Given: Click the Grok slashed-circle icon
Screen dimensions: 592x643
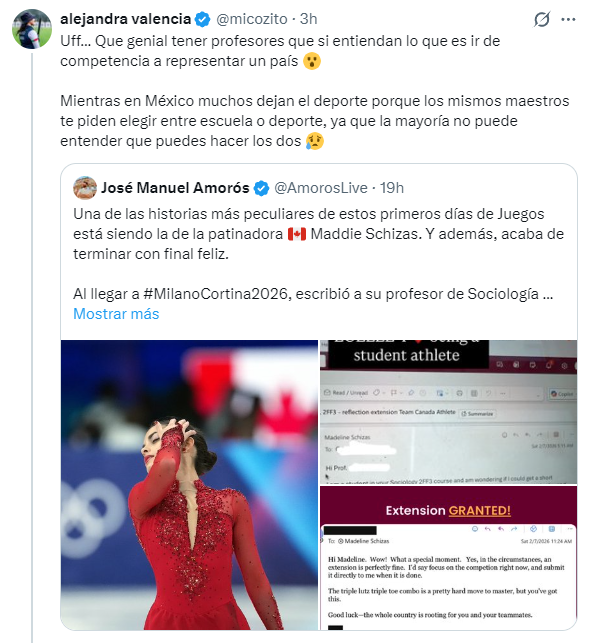Looking at the screenshot, I should click(542, 19).
